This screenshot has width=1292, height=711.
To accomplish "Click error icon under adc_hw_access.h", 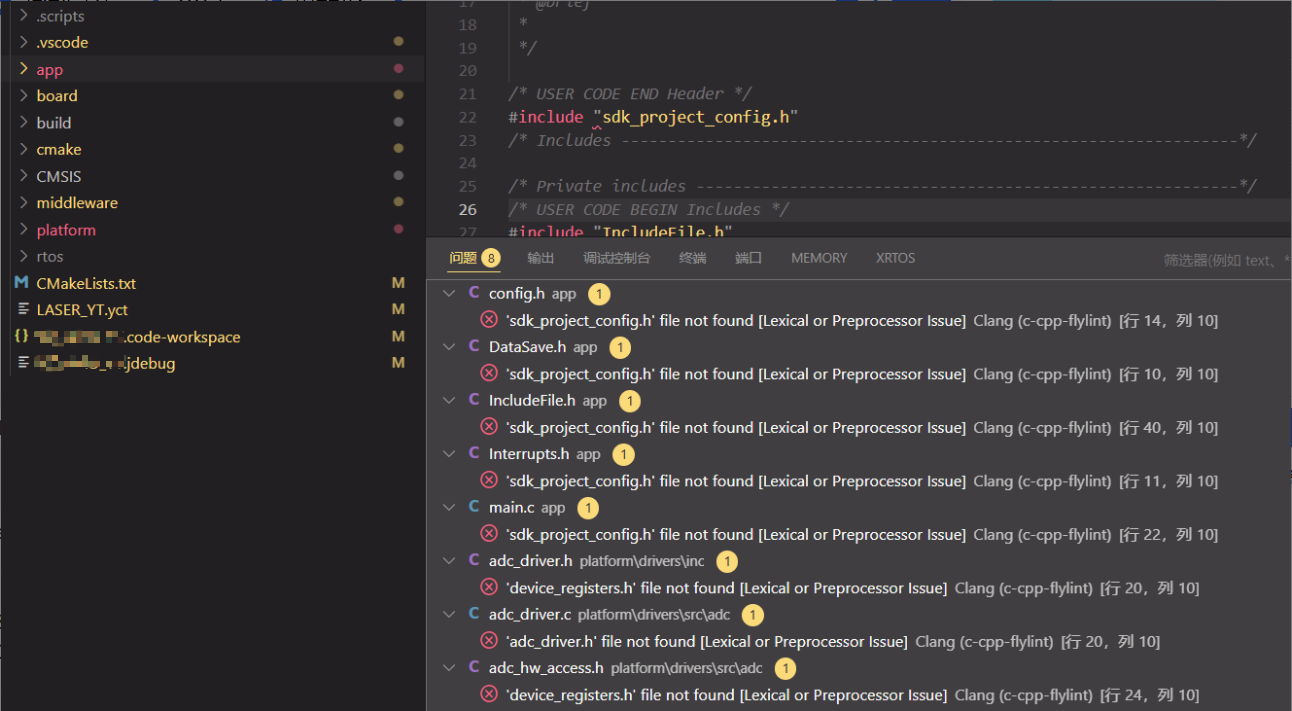I will [489, 694].
